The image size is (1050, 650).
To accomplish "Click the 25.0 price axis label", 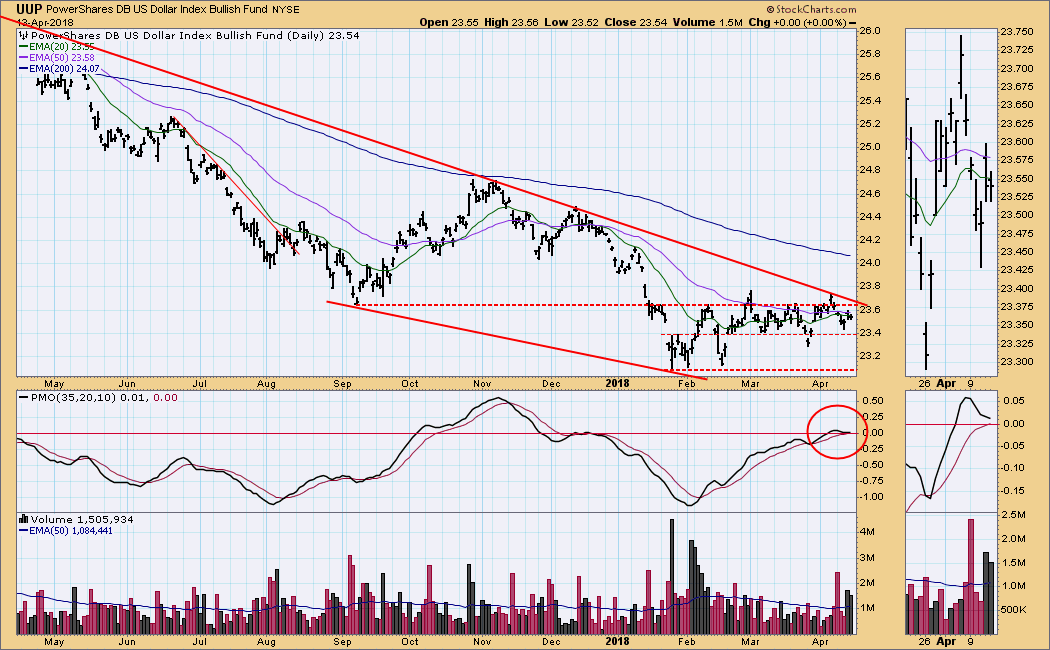I will coord(869,147).
